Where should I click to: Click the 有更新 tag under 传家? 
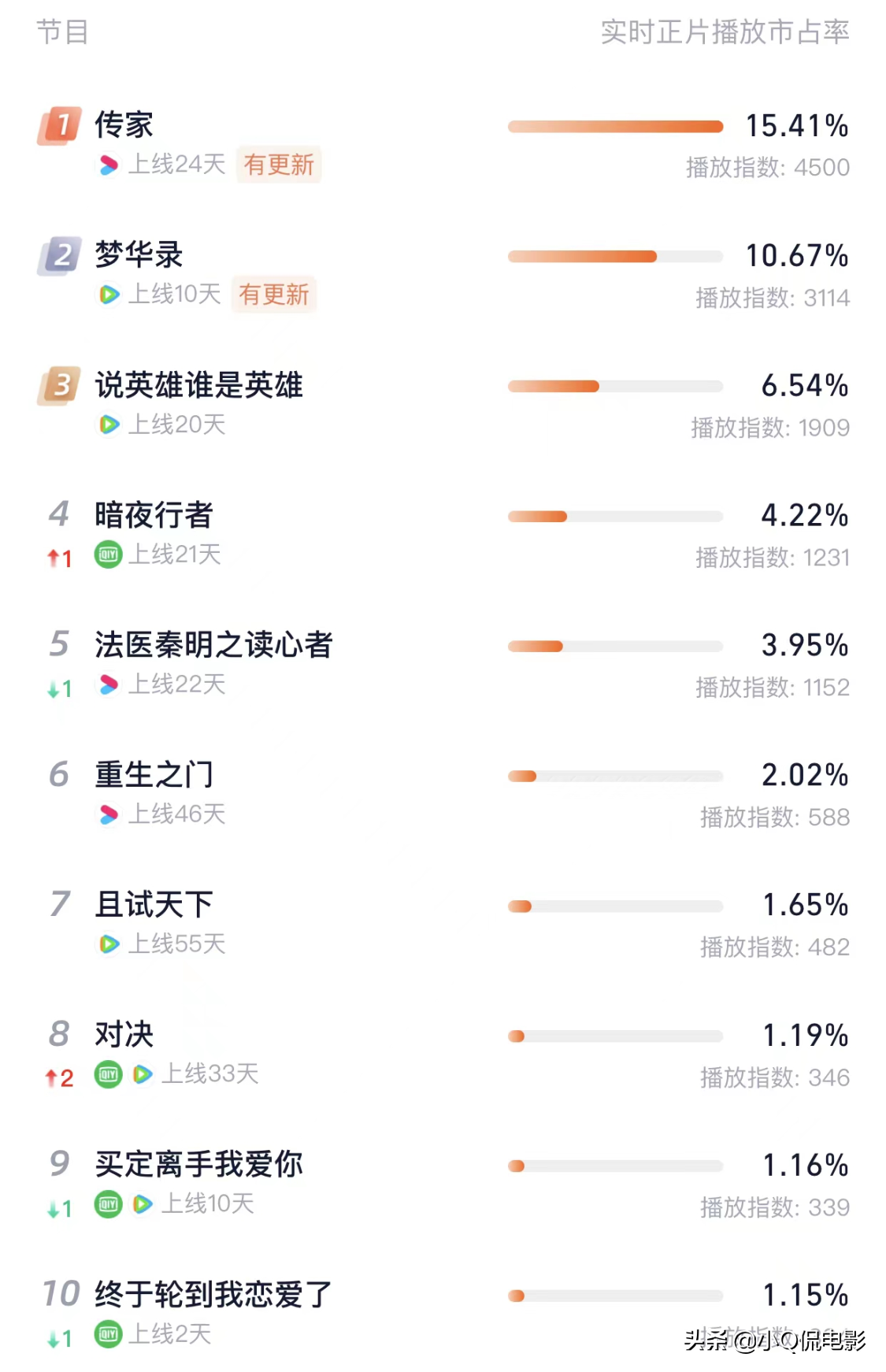point(279,165)
